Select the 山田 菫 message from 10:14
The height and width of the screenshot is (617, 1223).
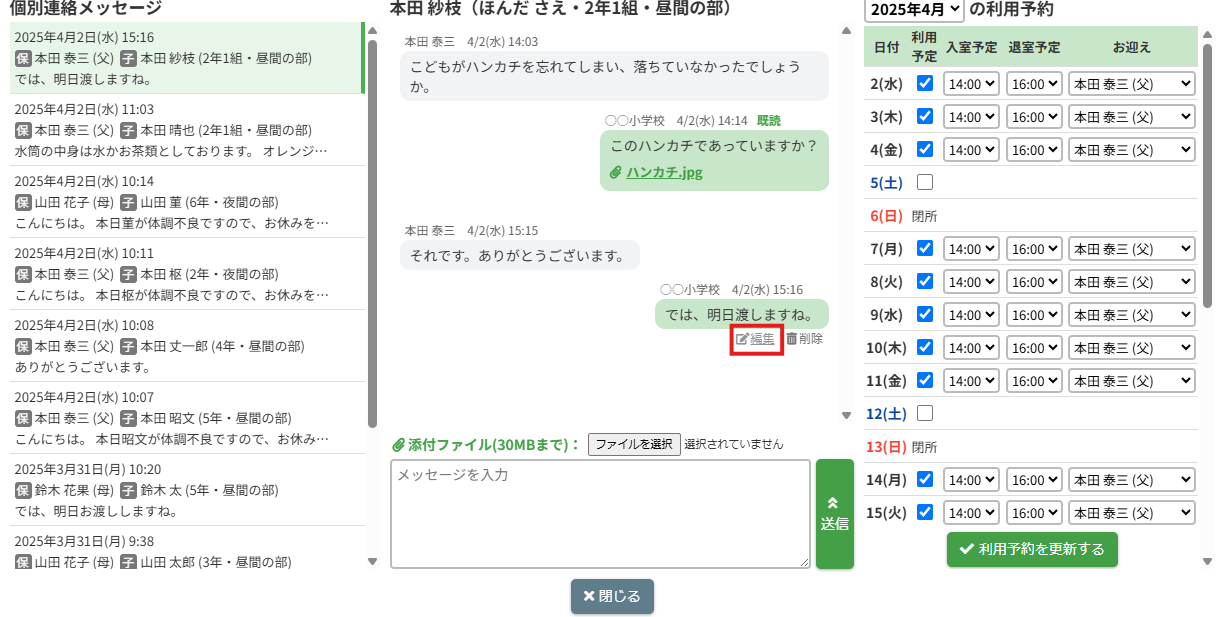pos(185,202)
